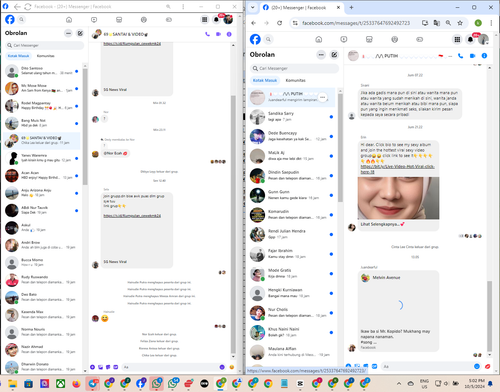Open Obrolan options menu in right window
Image resolution: width=500 pixels, height=392 pixels.
[321, 55]
